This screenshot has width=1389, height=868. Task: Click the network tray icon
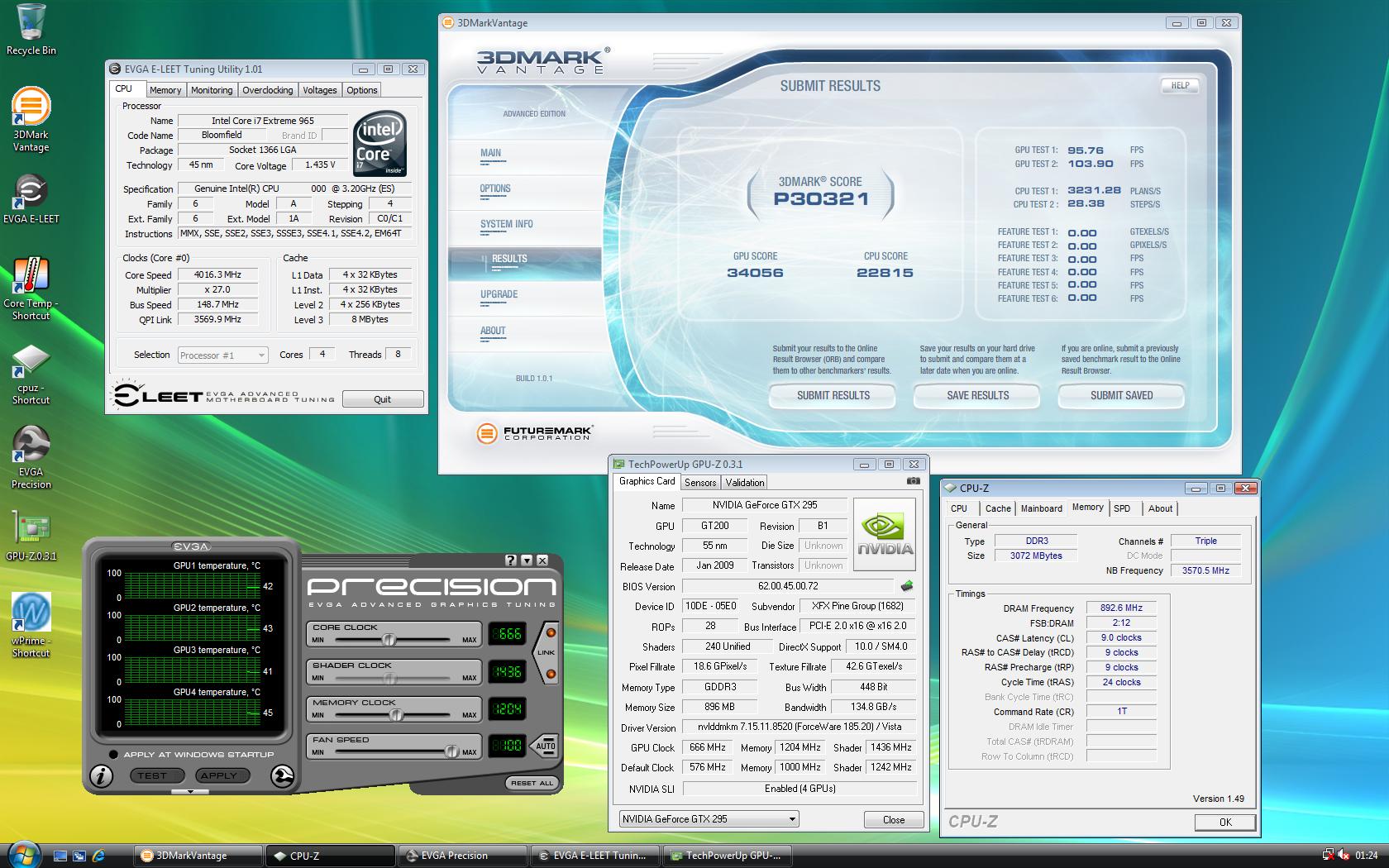coord(1329,856)
